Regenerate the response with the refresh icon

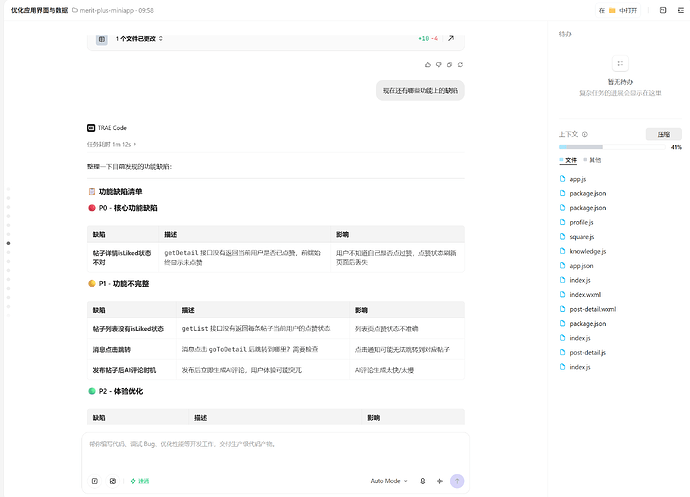[460, 65]
